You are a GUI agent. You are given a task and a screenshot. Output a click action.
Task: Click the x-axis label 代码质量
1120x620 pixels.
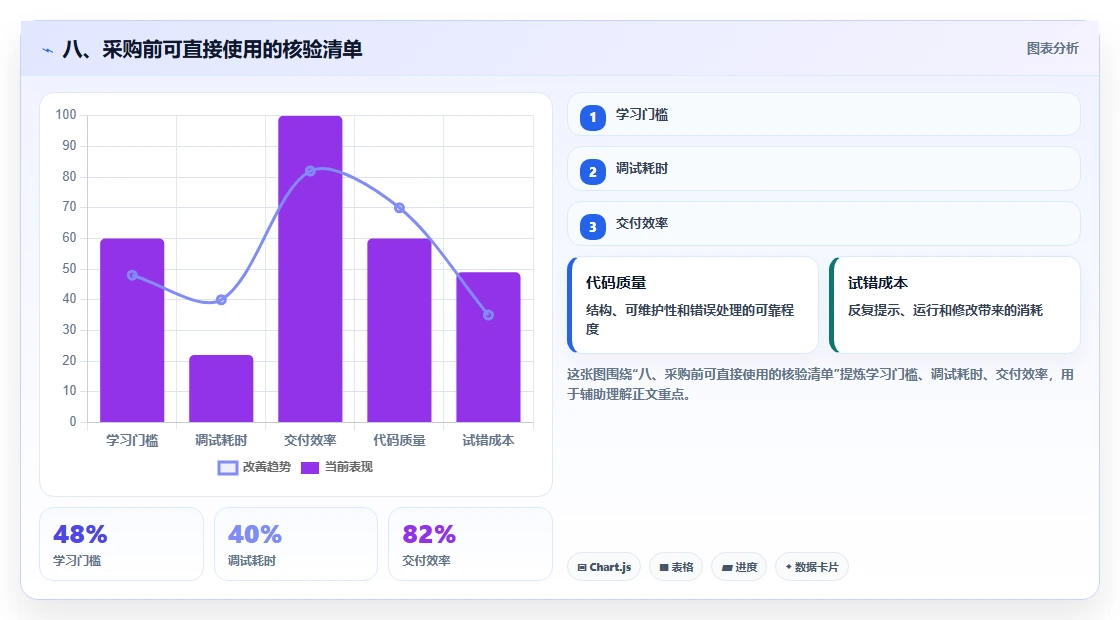coord(399,441)
